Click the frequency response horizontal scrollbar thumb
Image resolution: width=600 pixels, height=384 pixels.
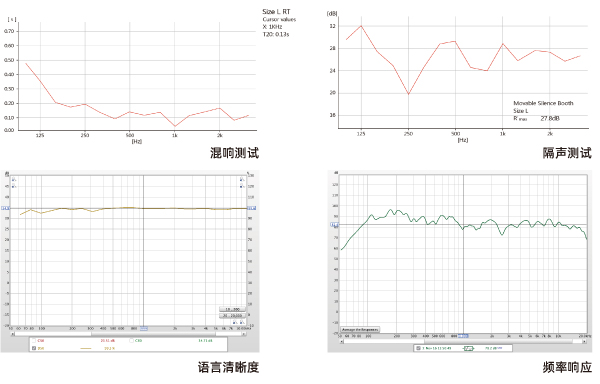(x=498, y=341)
